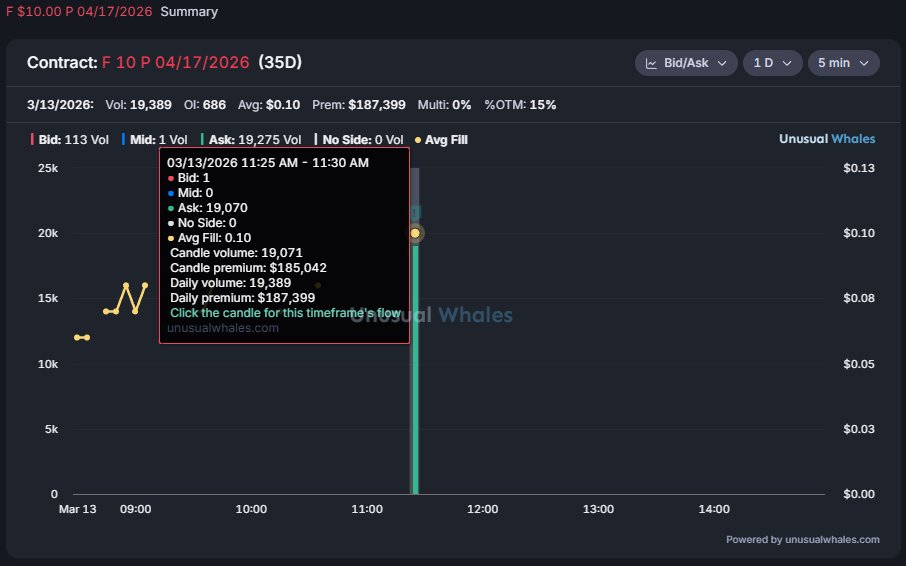Click the Multi: 0% value

click(x=444, y=105)
